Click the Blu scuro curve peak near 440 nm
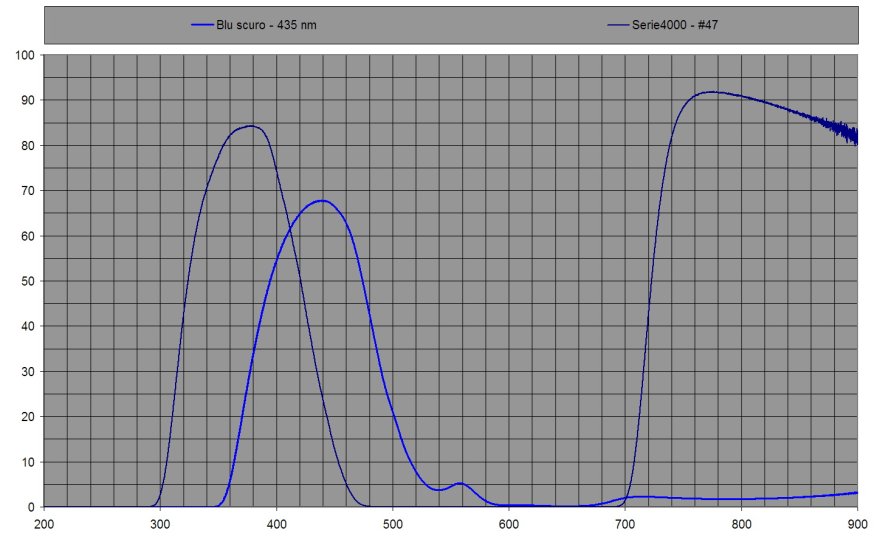Screen dimensions: 880x545 click(322, 200)
